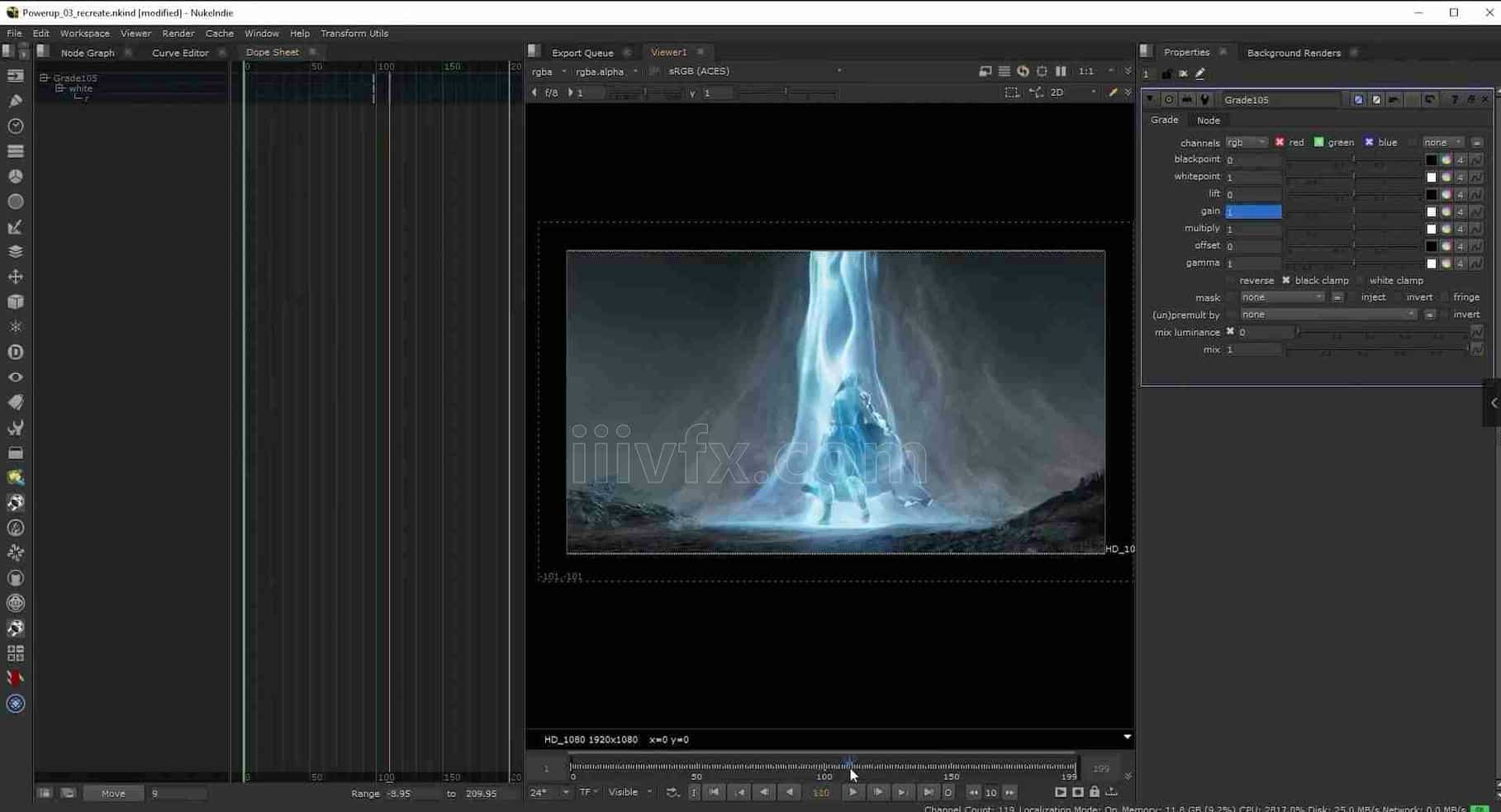Screen dimensions: 1501x812
Task: Open the File menu
Action: pos(14,33)
